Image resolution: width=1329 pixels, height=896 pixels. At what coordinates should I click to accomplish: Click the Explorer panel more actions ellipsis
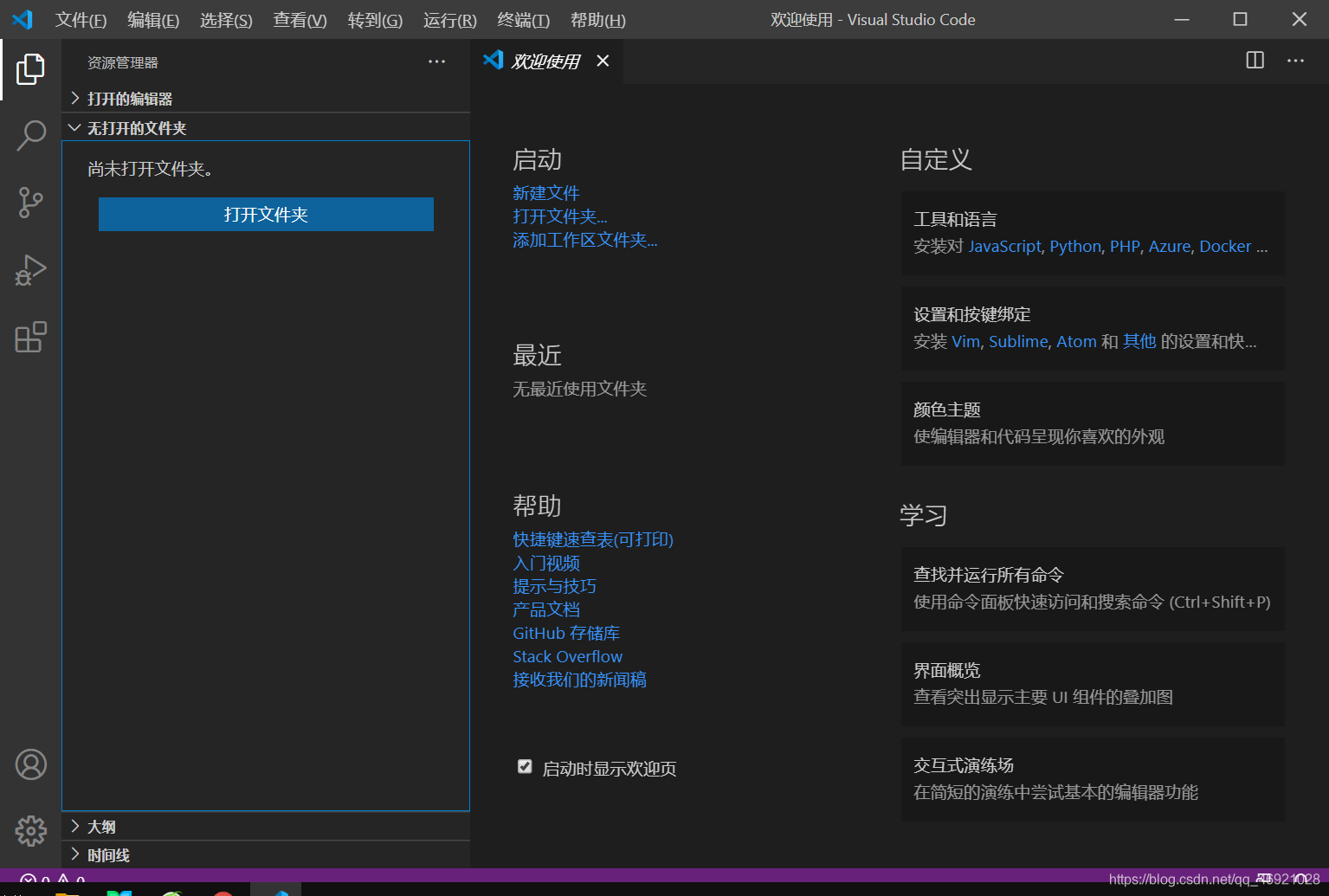tap(436, 61)
